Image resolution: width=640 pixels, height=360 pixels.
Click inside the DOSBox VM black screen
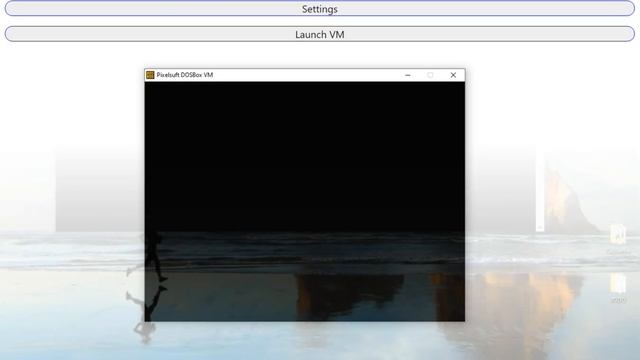pyautogui.click(x=304, y=201)
